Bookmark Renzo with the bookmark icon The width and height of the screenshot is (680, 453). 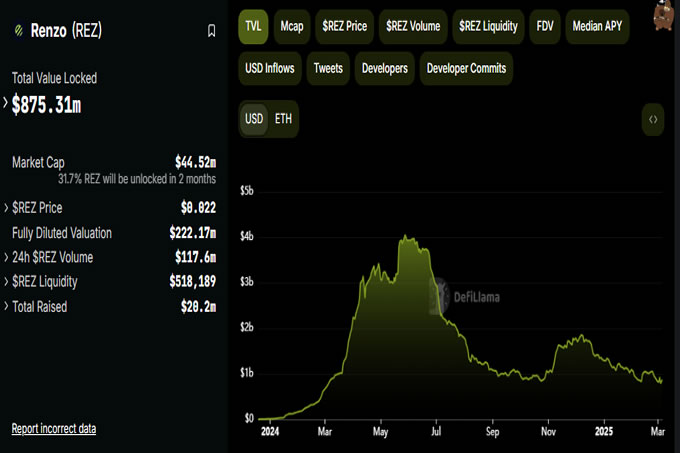211,31
